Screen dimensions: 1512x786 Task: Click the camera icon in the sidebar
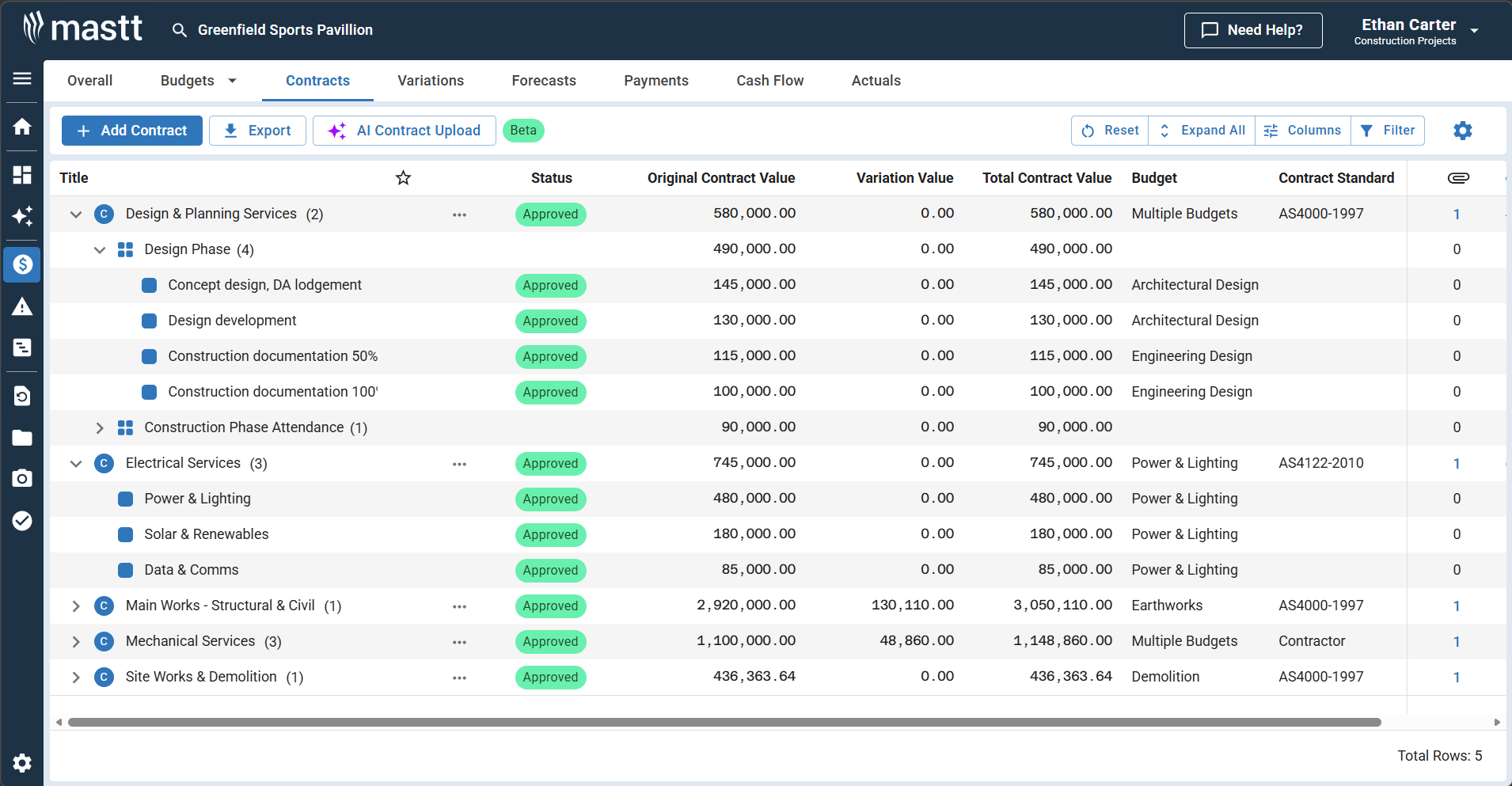21,478
